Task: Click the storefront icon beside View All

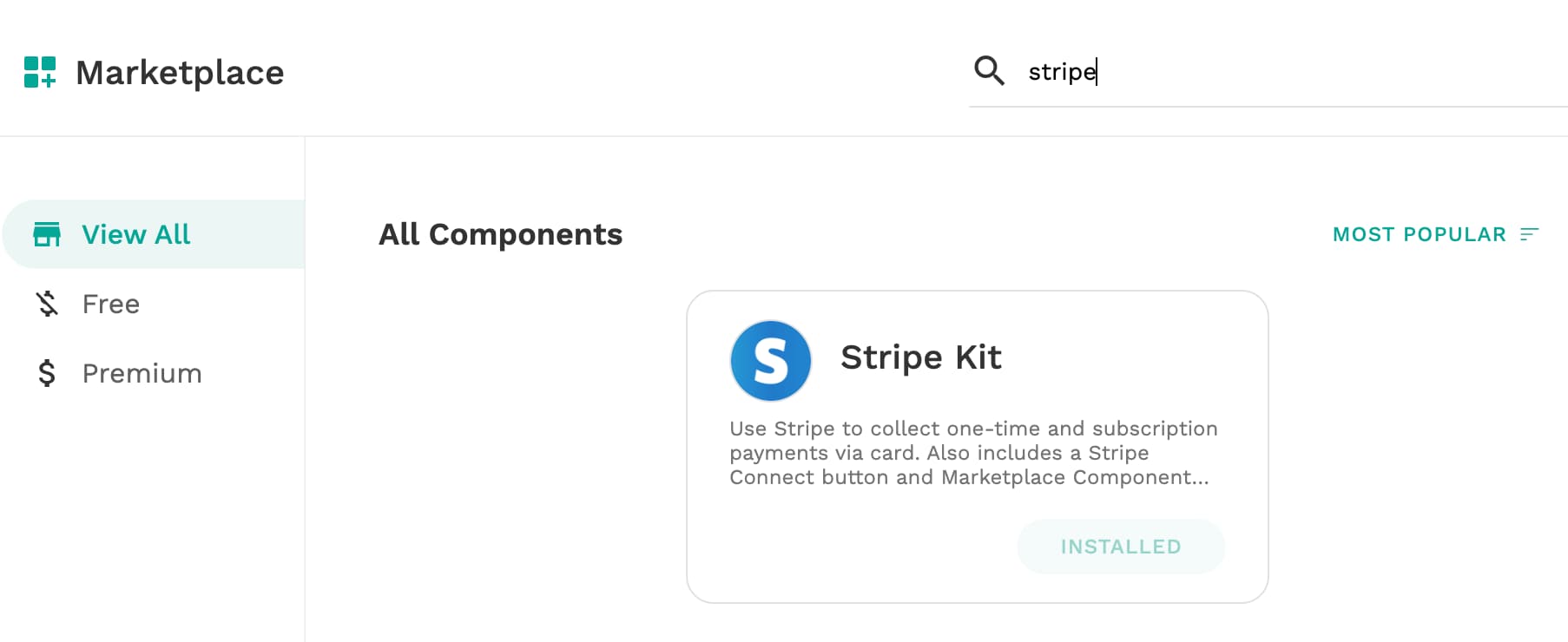Action: tap(47, 234)
